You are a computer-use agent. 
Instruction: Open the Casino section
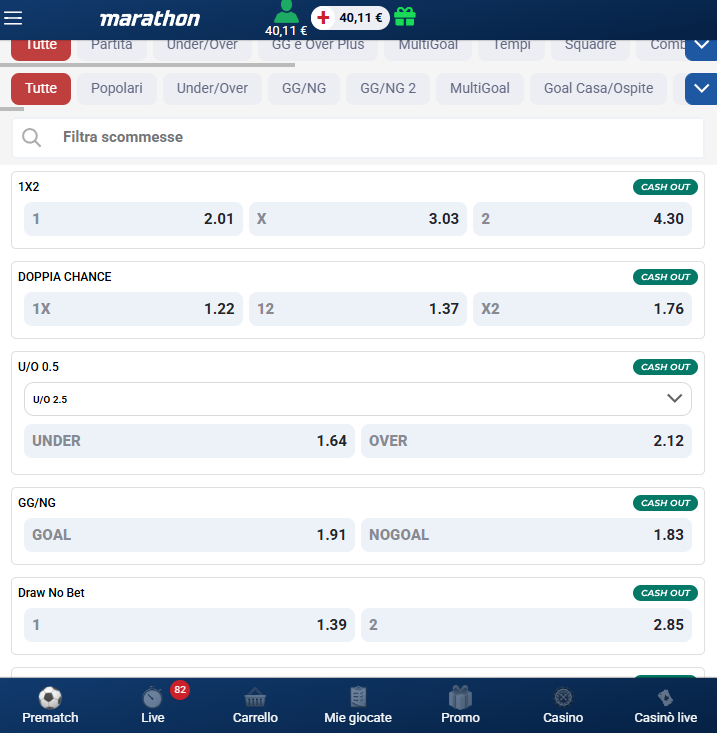pos(563,705)
